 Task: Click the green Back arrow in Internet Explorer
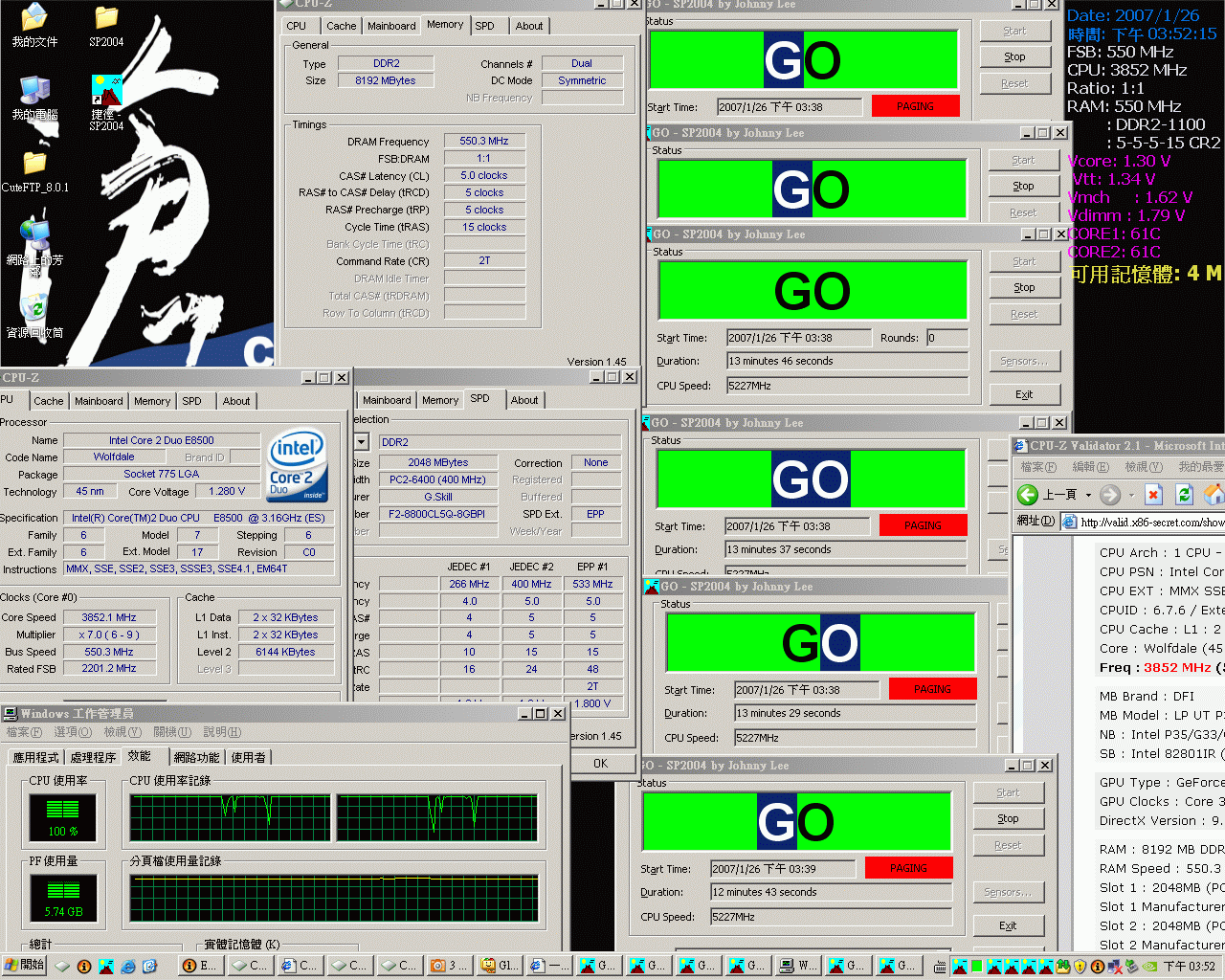1028,494
